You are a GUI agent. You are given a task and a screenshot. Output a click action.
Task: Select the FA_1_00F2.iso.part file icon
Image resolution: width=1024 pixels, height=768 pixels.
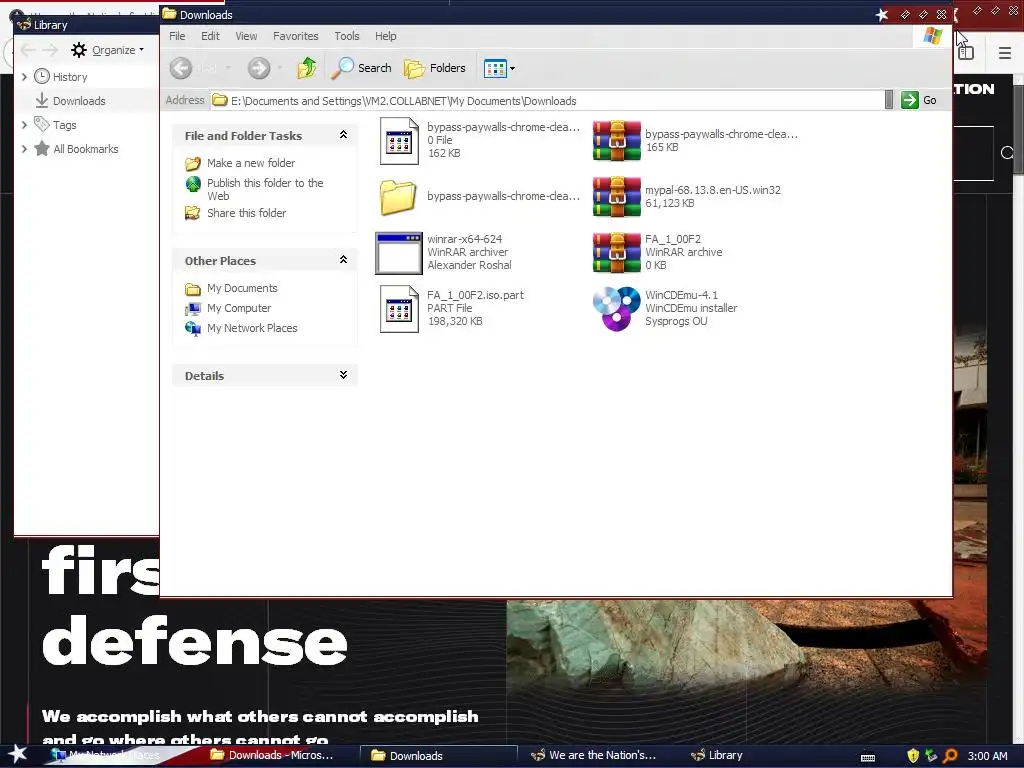[x=399, y=309]
